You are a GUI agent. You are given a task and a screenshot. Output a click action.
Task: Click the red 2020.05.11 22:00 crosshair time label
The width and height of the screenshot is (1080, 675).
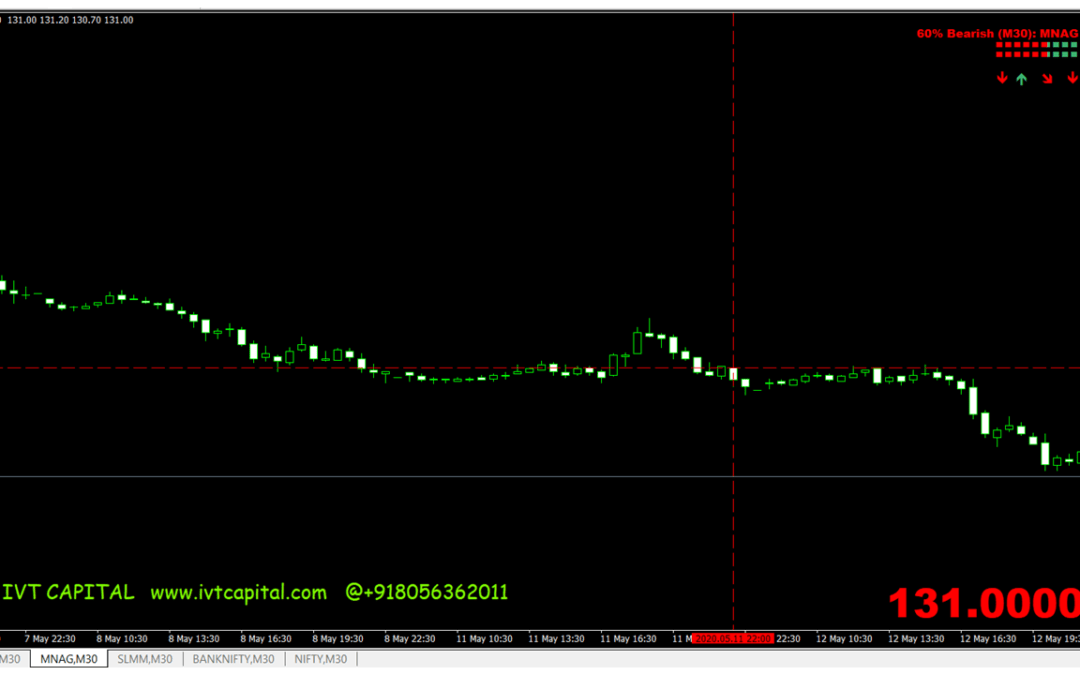tap(733, 638)
